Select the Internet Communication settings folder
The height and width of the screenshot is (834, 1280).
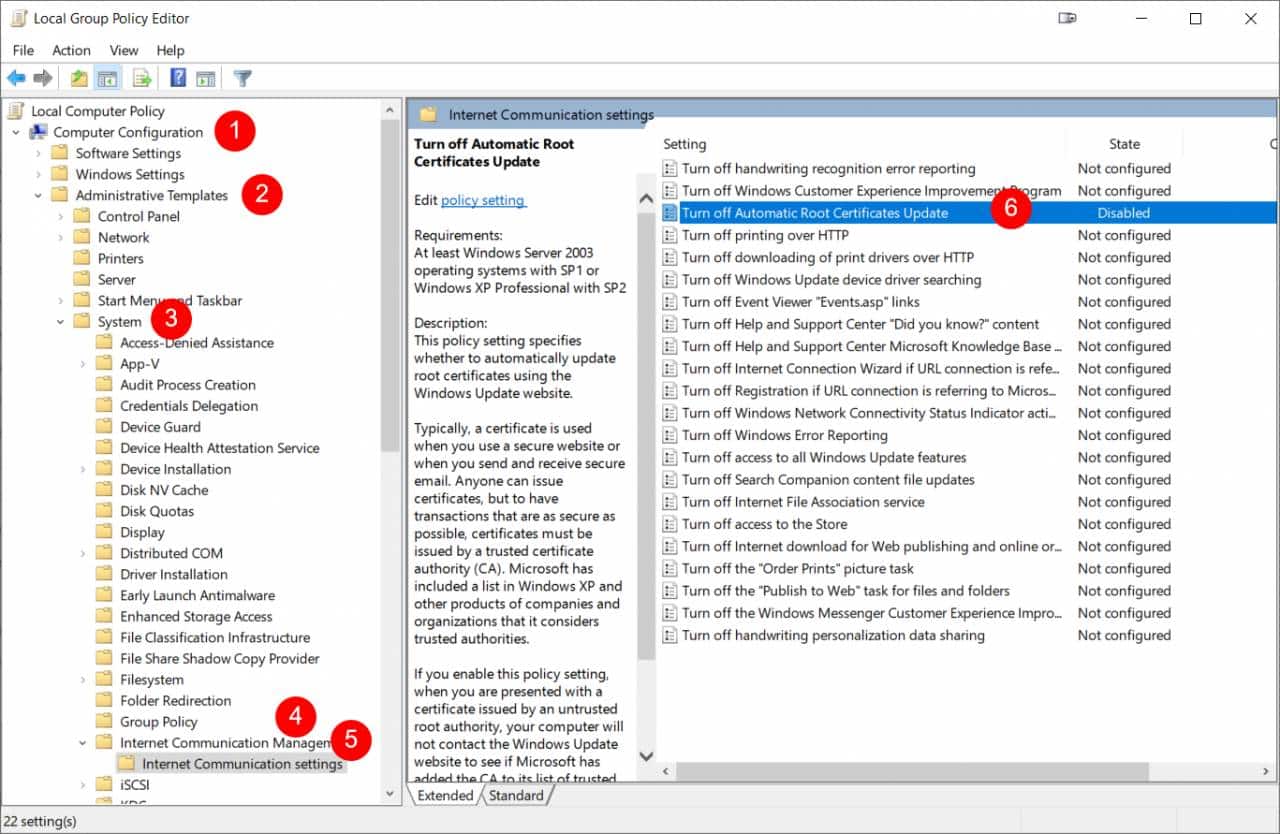pyautogui.click(x=241, y=763)
